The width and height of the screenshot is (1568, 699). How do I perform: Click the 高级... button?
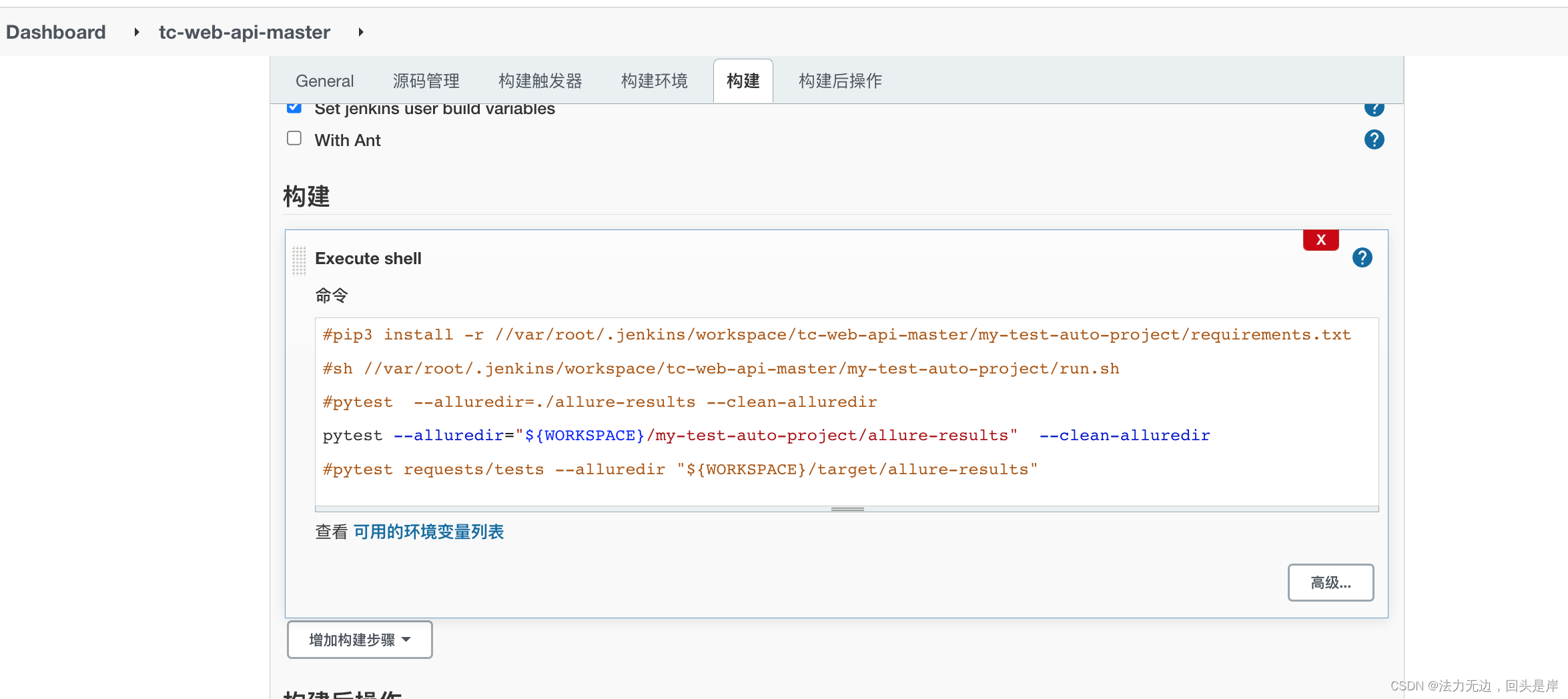point(1330,582)
